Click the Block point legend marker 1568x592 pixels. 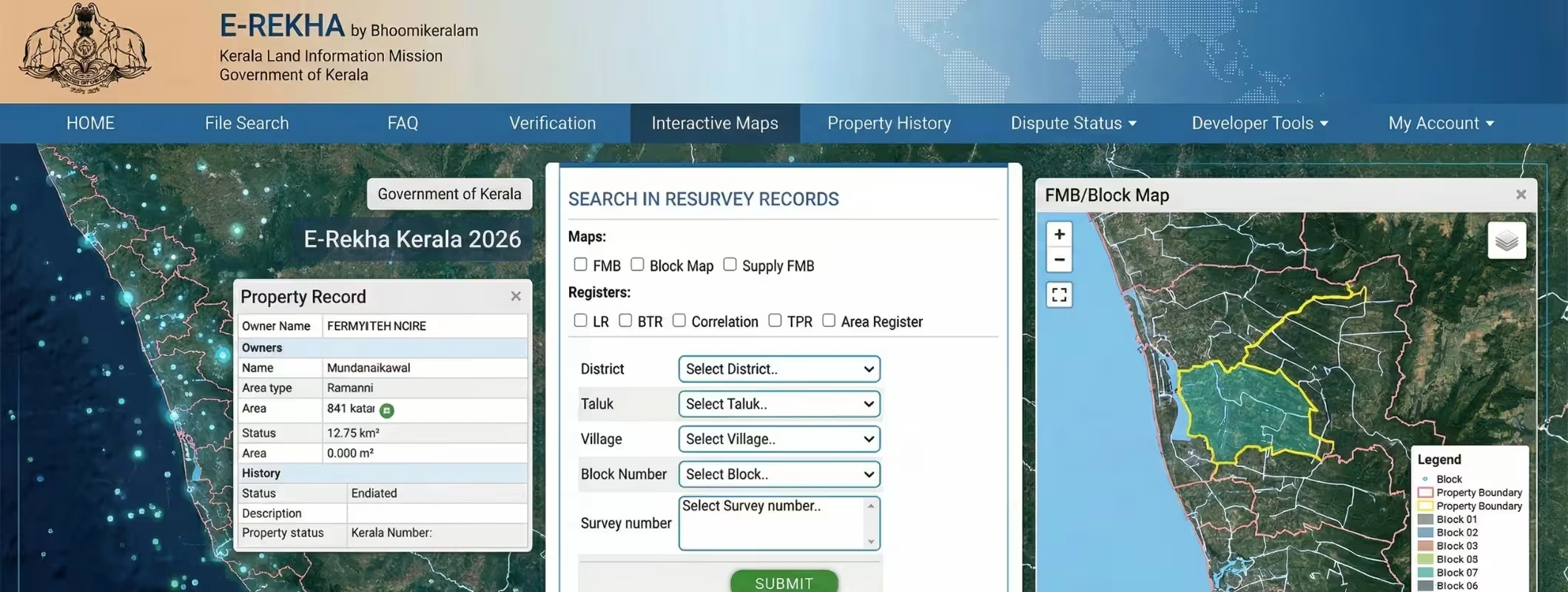click(1425, 480)
